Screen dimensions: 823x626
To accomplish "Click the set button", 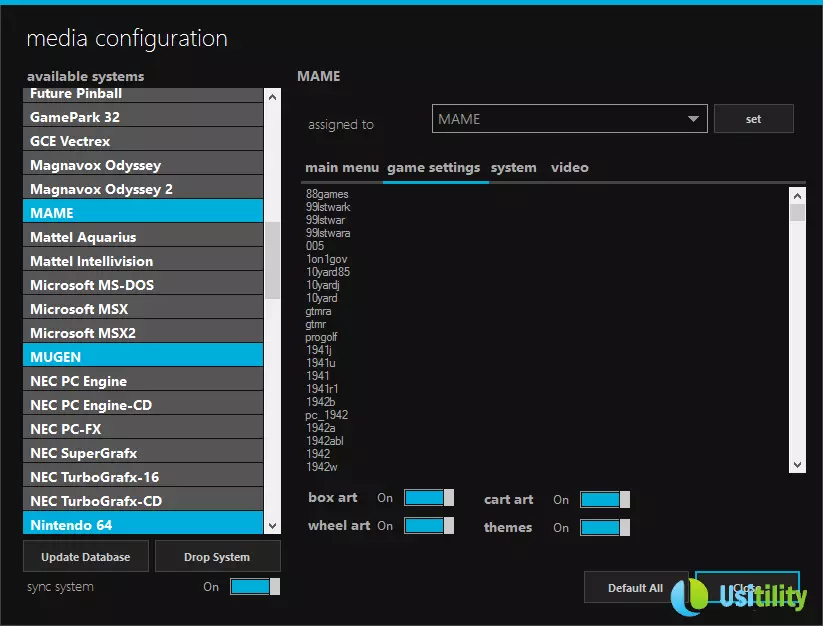I will click(753, 119).
